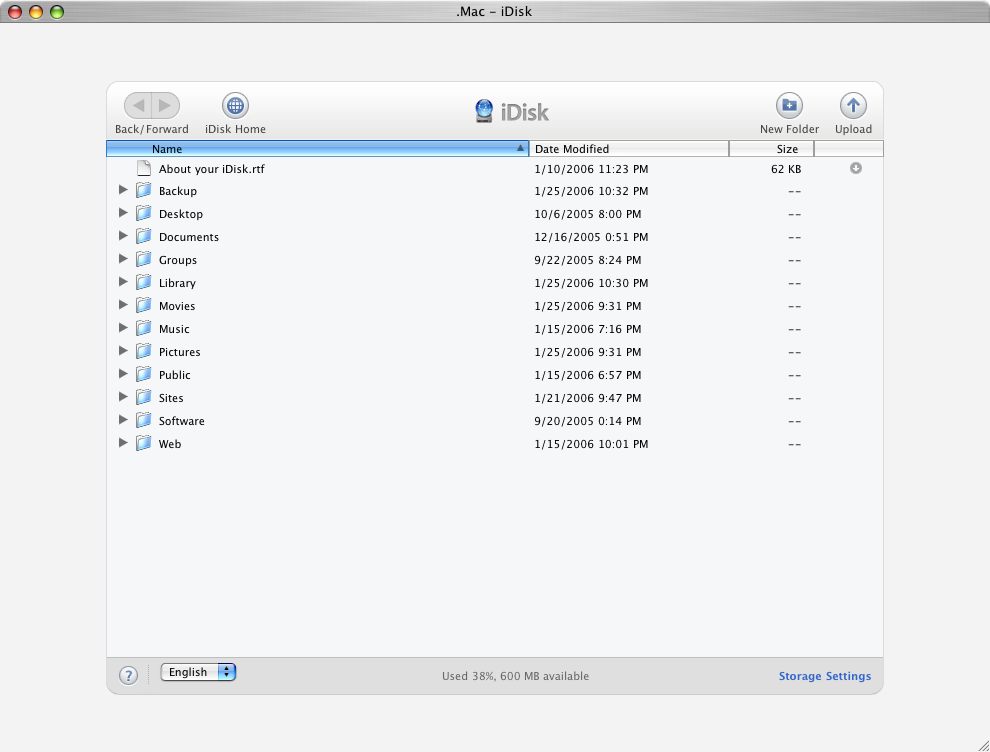Click the Software folder icon
Image resolution: width=990 pixels, height=752 pixels.
click(144, 420)
